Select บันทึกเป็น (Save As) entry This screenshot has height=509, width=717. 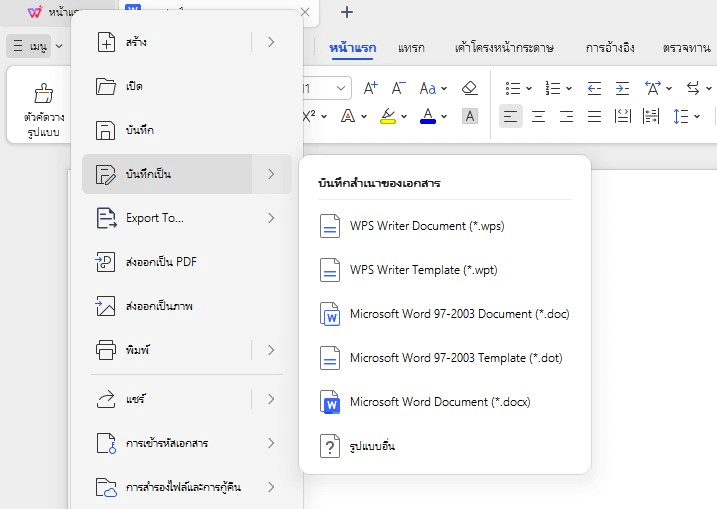click(x=166, y=174)
